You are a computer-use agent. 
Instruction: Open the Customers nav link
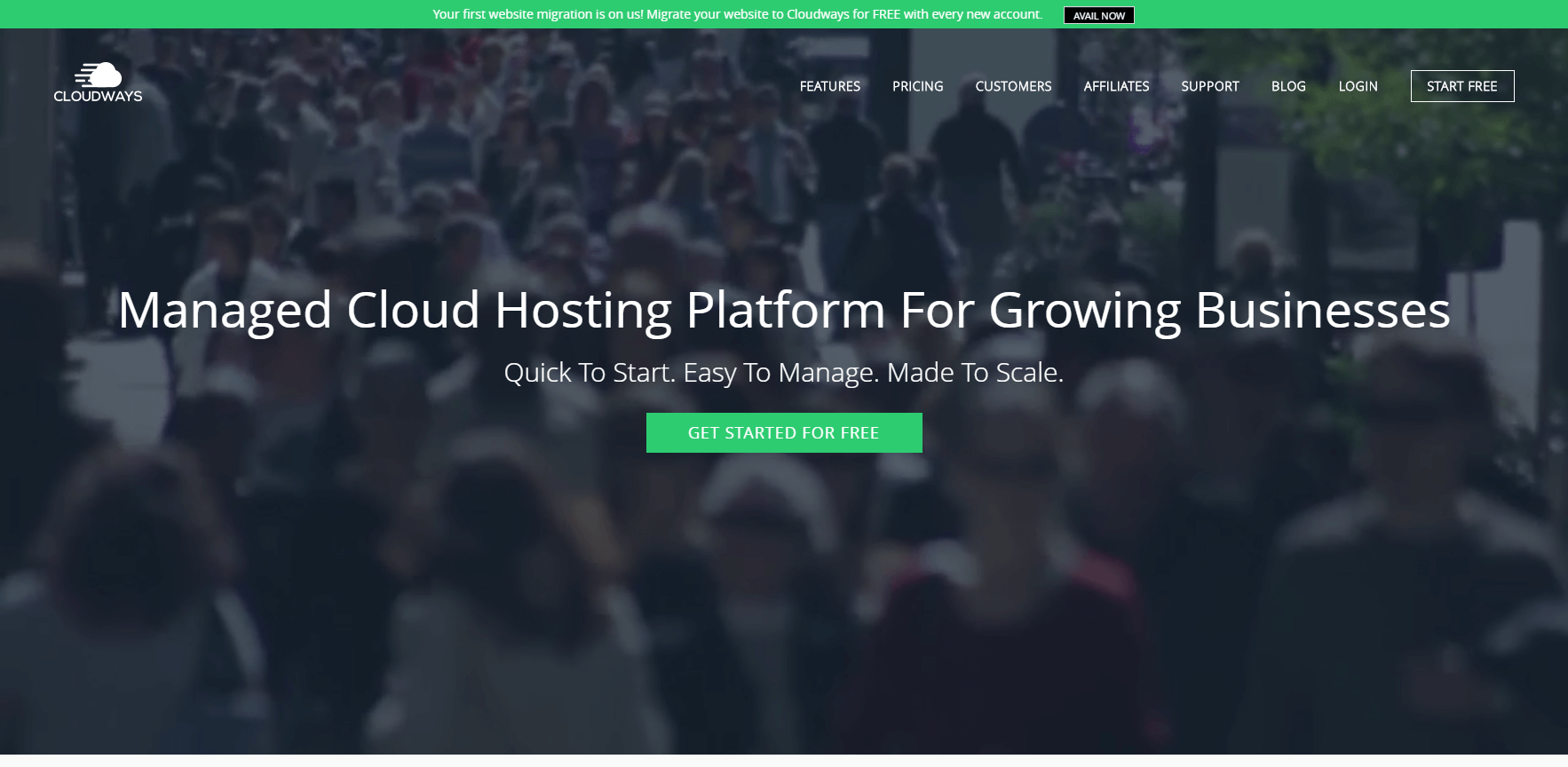click(x=1013, y=86)
